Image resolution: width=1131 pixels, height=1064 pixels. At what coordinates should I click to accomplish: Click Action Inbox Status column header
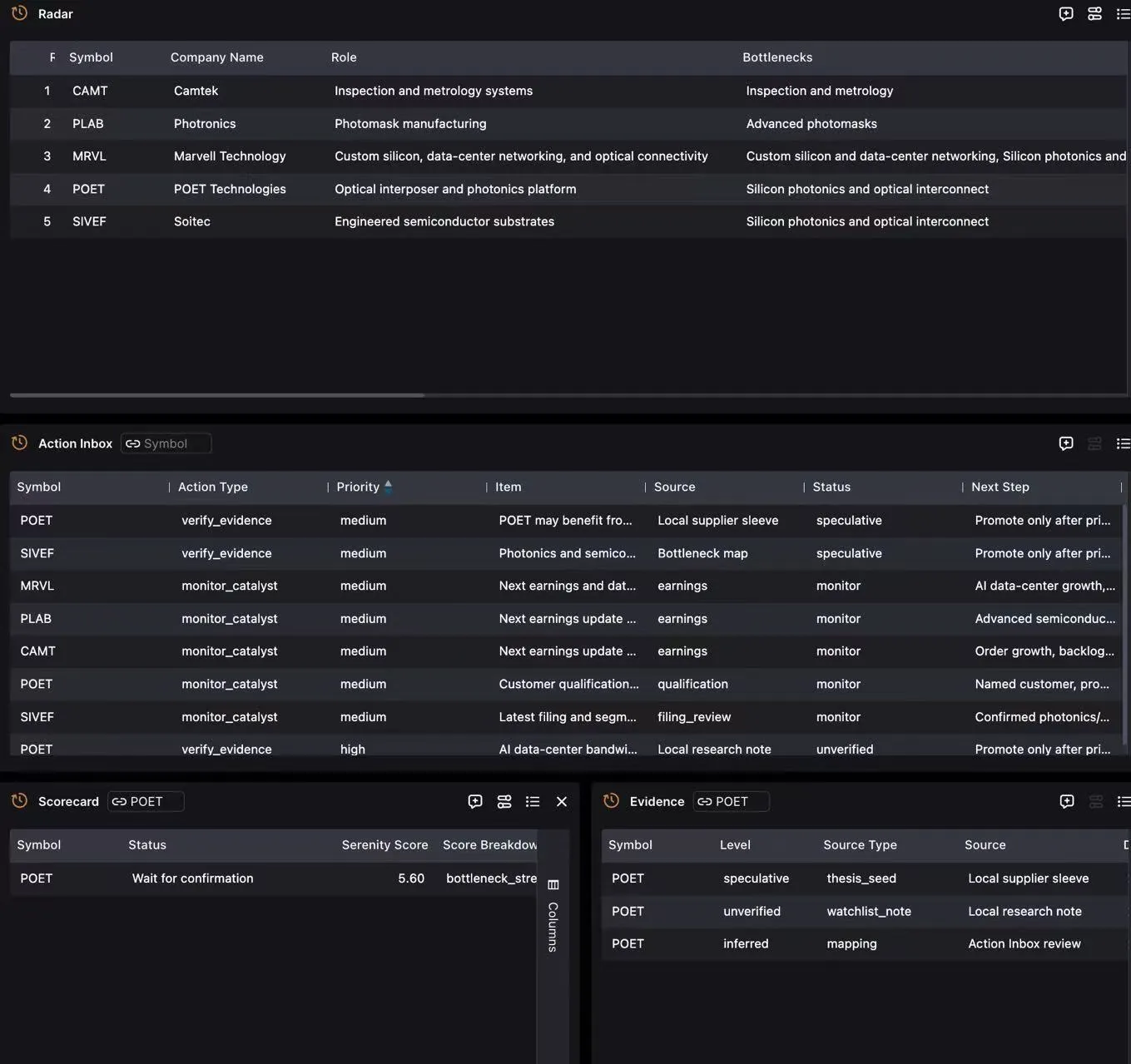pos(831,487)
